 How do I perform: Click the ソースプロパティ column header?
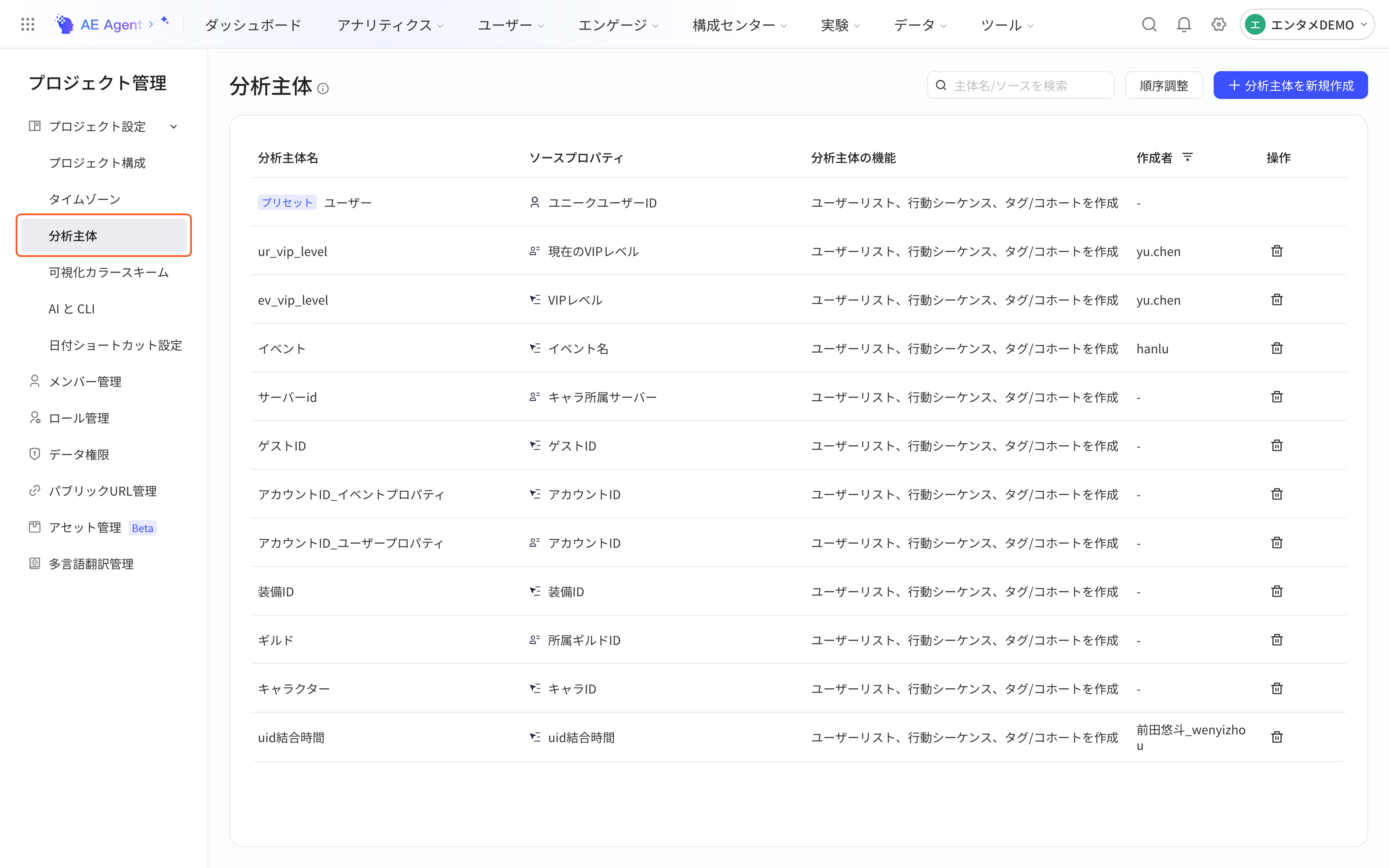(x=576, y=157)
